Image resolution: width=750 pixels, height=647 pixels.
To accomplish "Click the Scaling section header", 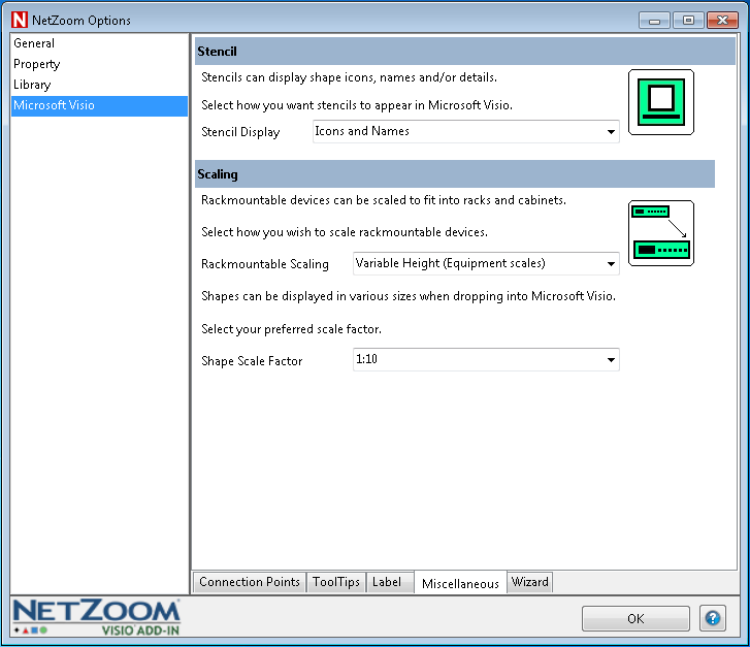I will pyautogui.click(x=455, y=174).
